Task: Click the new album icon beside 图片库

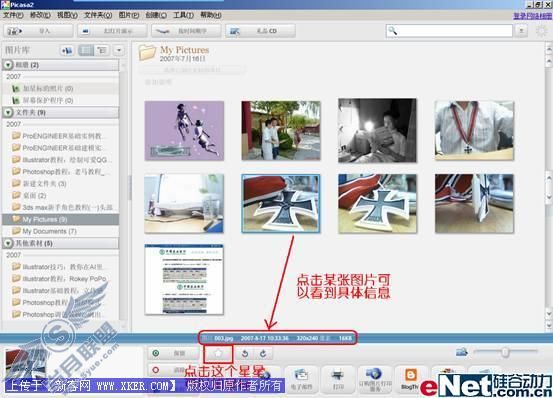Action: click(x=67, y=50)
